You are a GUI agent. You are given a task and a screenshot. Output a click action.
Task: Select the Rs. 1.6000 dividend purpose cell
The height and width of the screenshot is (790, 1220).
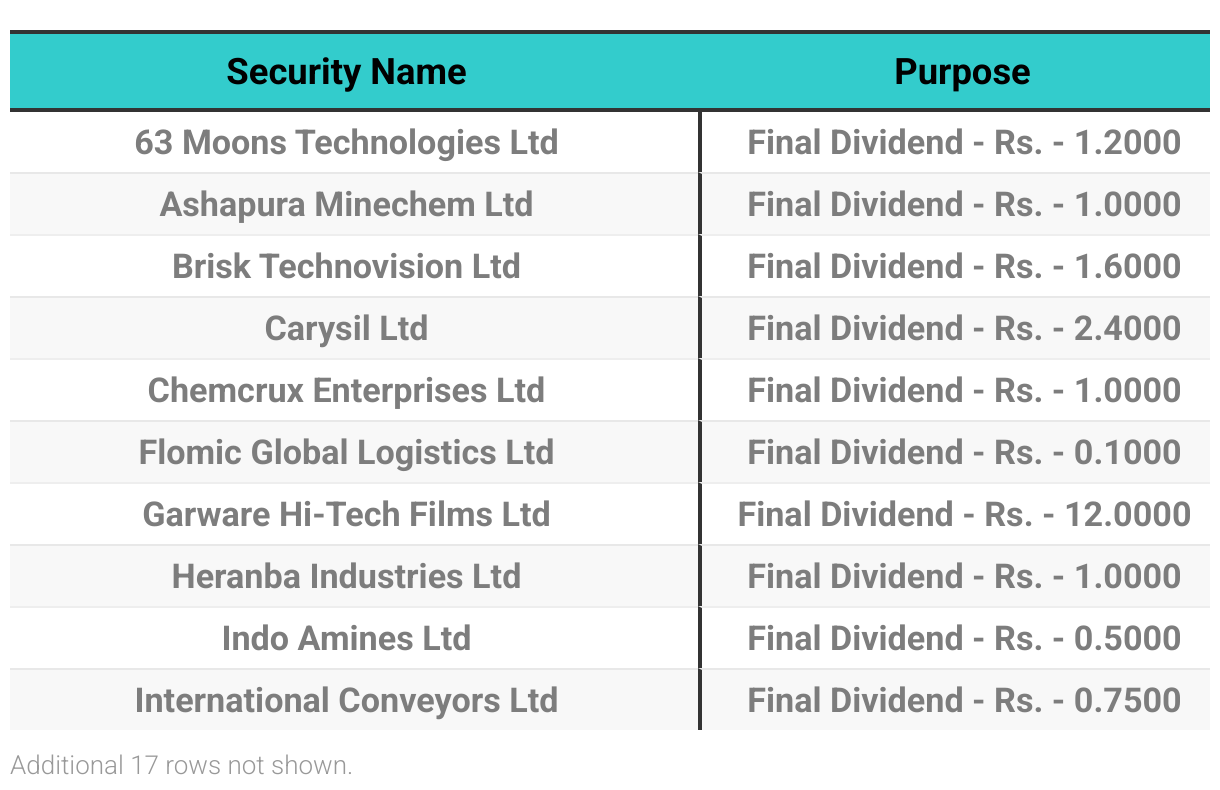point(964,266)
